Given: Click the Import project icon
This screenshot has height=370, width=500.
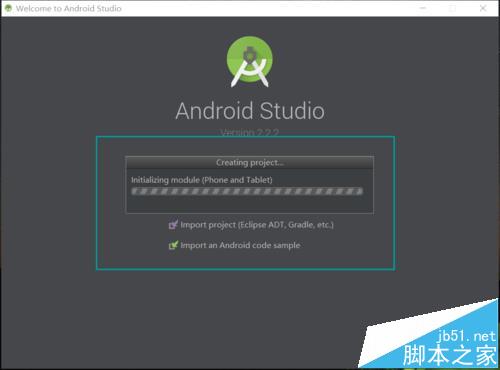Looking at the screenshot, I should coord(173,225).
